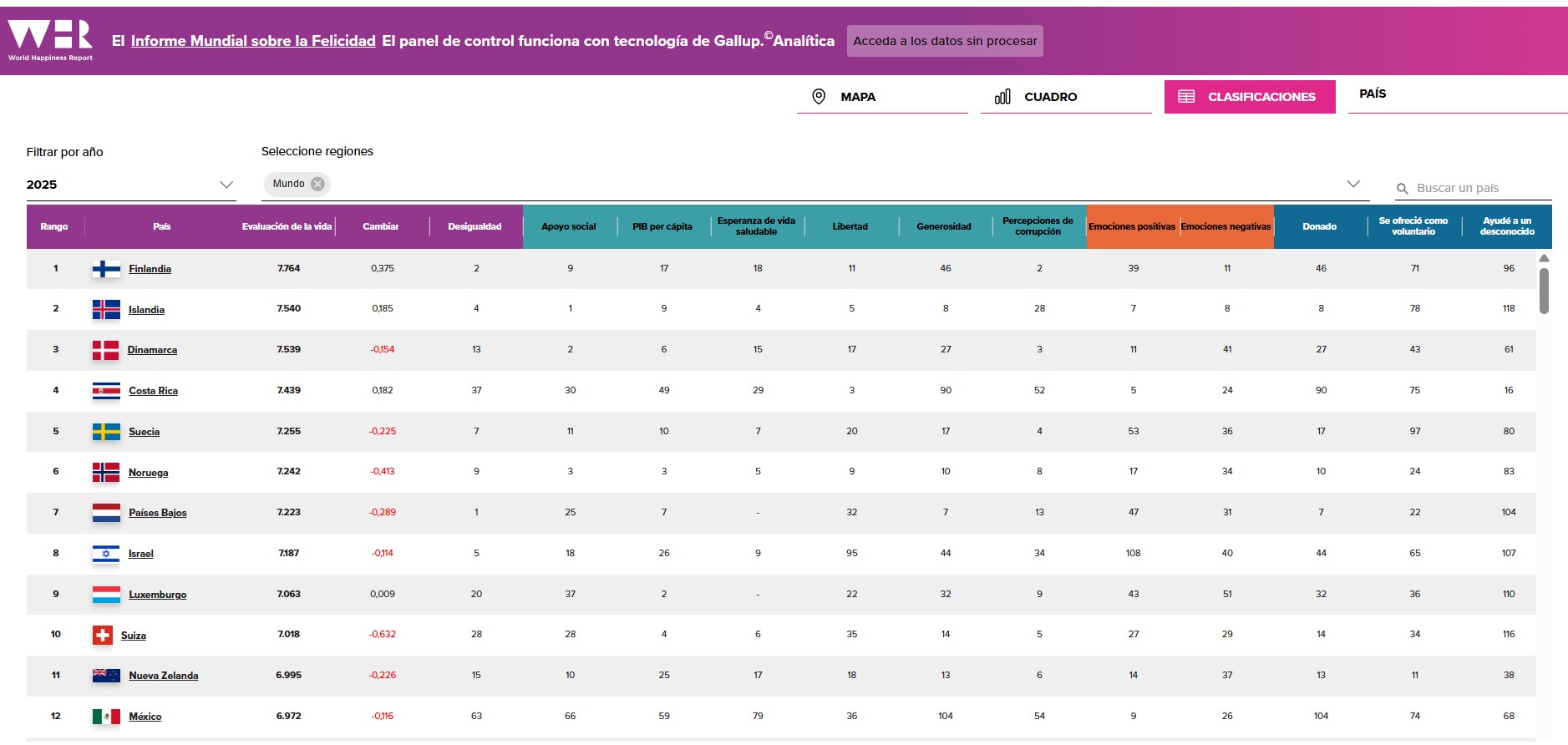1568x745 pixels.
Task: Sort by PIB per cápita column header
Action: [662, 227]
